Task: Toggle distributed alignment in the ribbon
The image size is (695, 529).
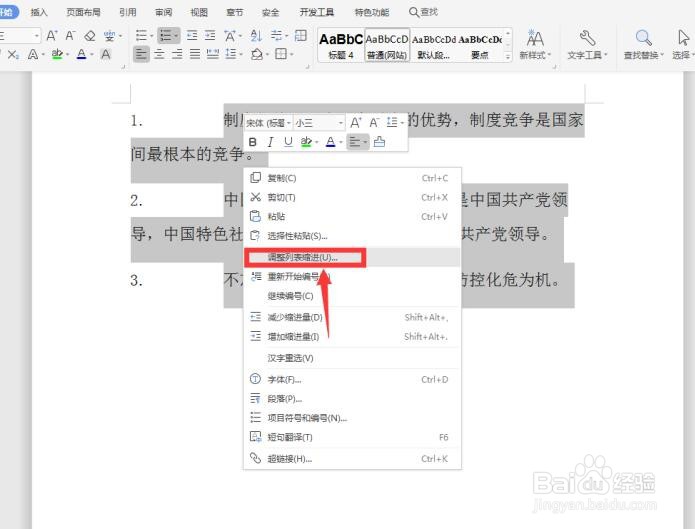Action: click(x=213, y=55)
